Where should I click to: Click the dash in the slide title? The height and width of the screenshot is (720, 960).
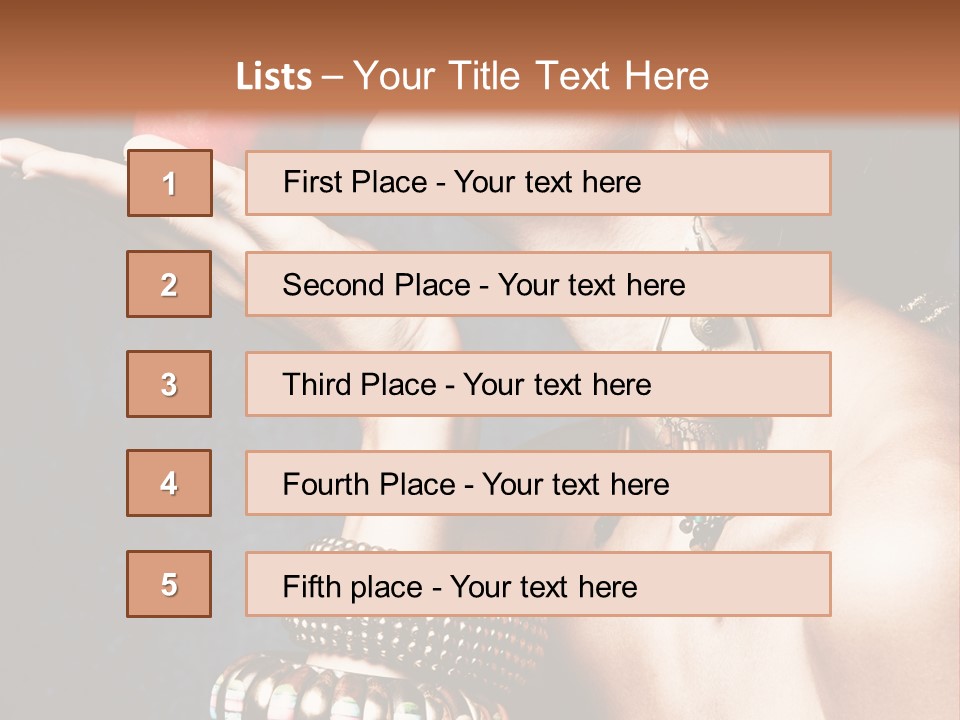(334, 78)
